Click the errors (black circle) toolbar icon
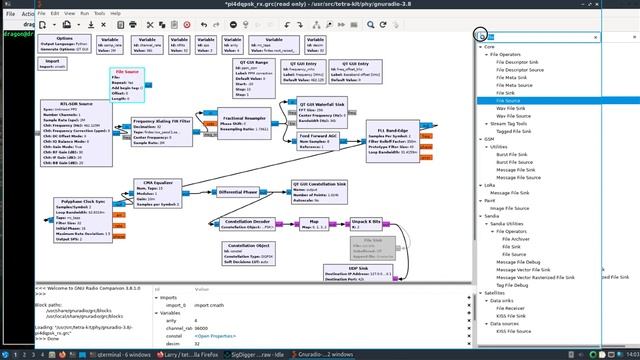 pyautogui.click(x=233, y=25)
